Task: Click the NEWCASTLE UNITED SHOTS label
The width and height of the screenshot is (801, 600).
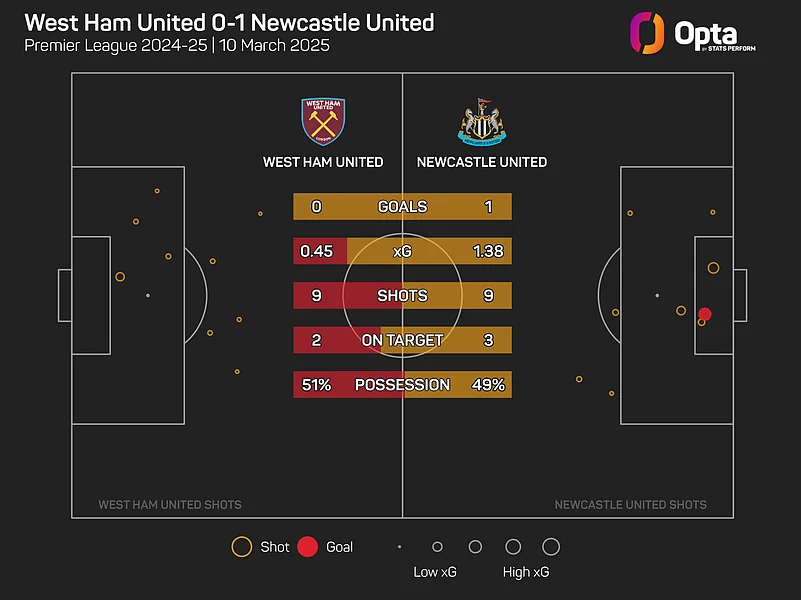Action: (x=631, y=505)
